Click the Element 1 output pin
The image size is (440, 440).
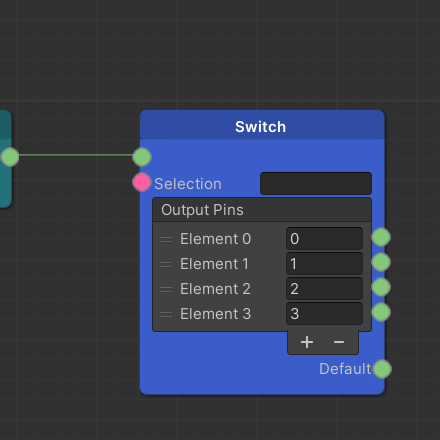pos(381,262)
